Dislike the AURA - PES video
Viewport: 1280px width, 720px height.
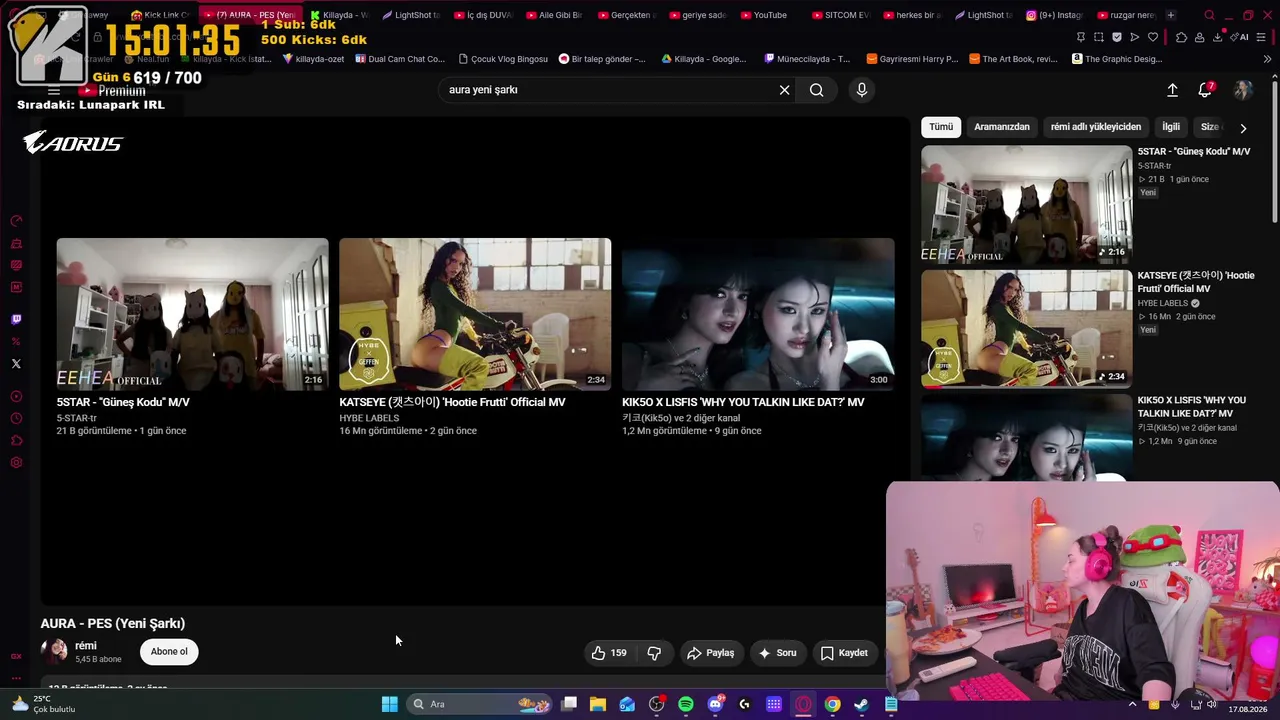[654, 653]
